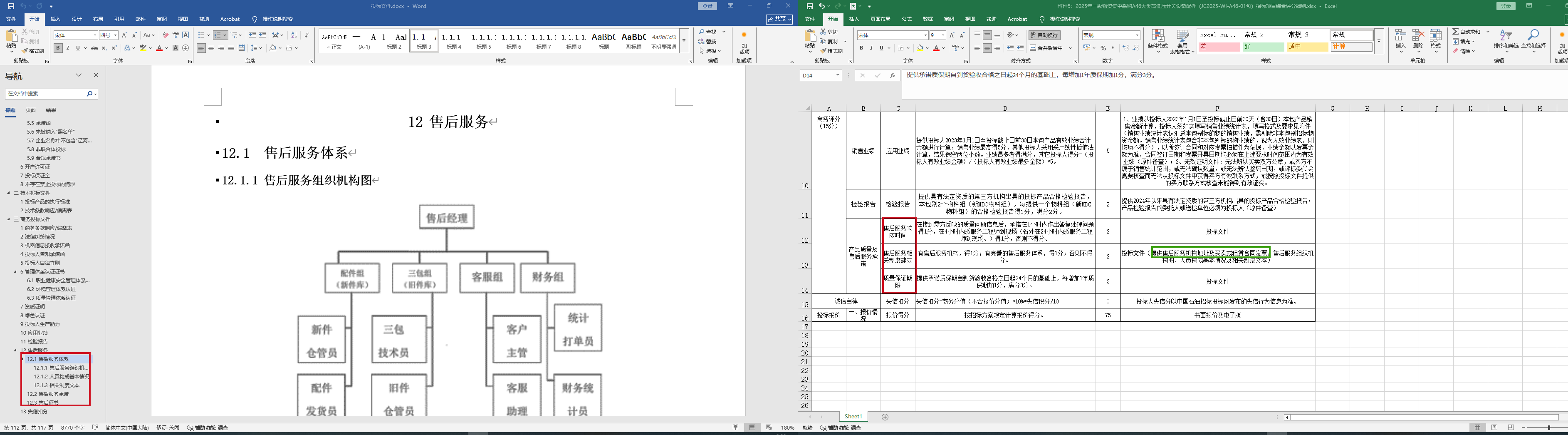Image resolution: width=1568 pixels, height=435 pixels.
Task: Click the Format Painter in Word ribbon
Action: pyautogui.click(x=33, y=51)
